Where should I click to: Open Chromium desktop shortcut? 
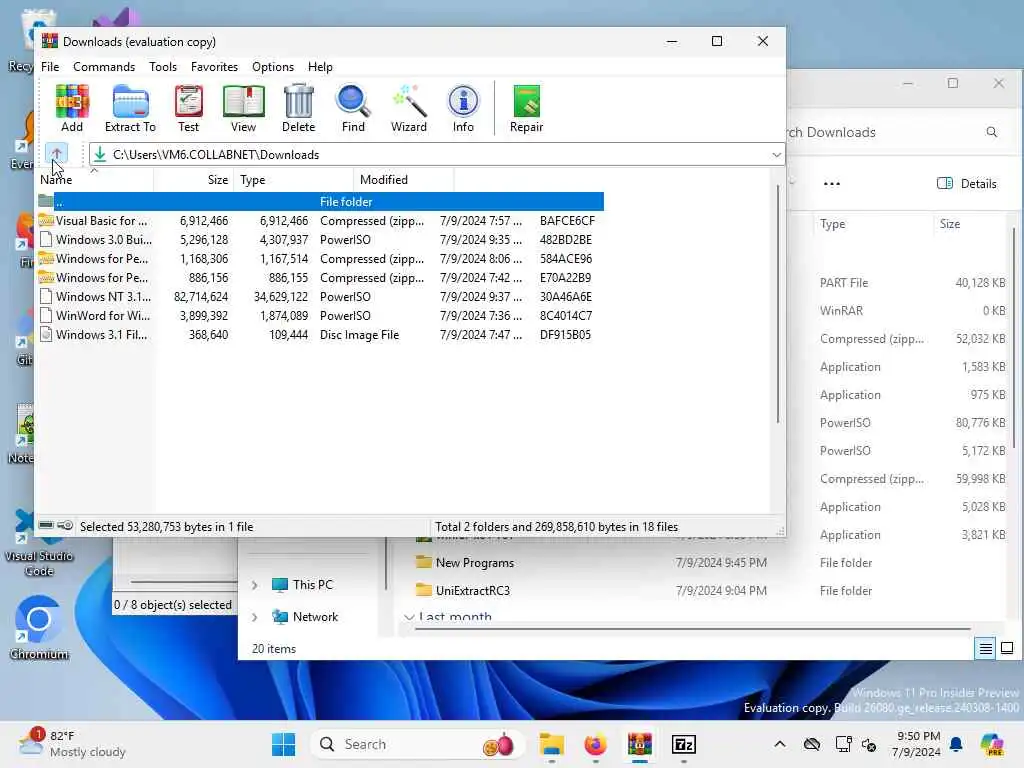(x=39, y=628)
